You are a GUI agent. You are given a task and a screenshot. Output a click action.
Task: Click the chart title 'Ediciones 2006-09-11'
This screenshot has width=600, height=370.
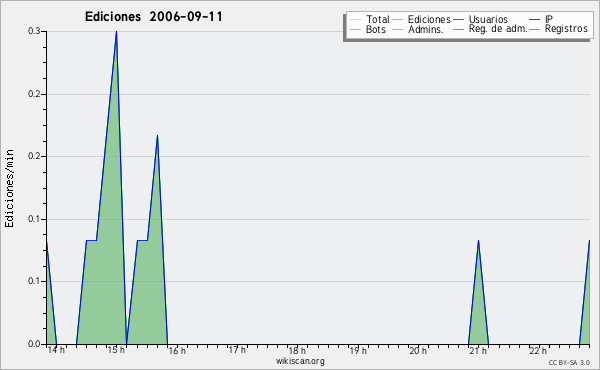point(153,17)
